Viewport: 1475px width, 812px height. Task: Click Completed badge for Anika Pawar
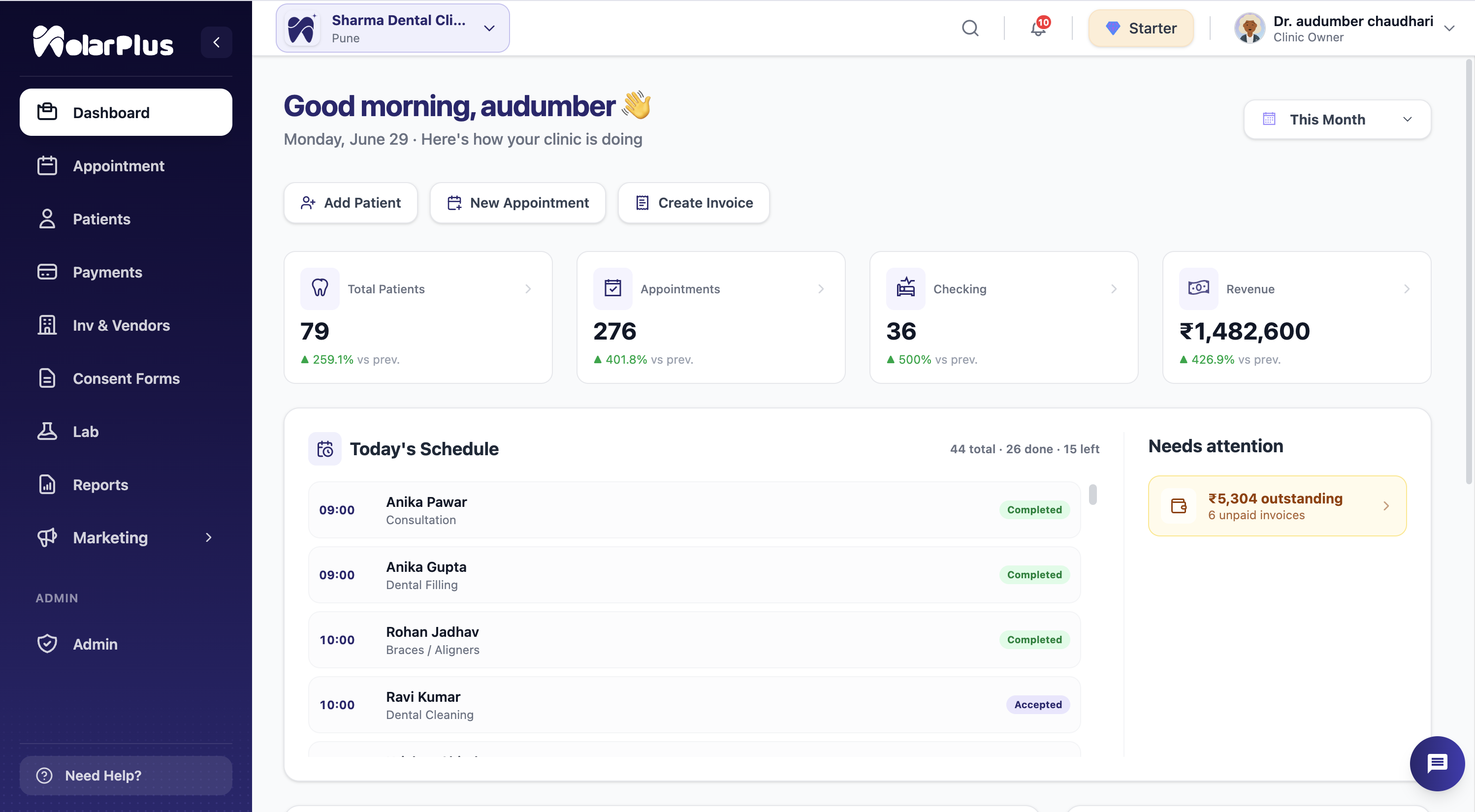1034,509
